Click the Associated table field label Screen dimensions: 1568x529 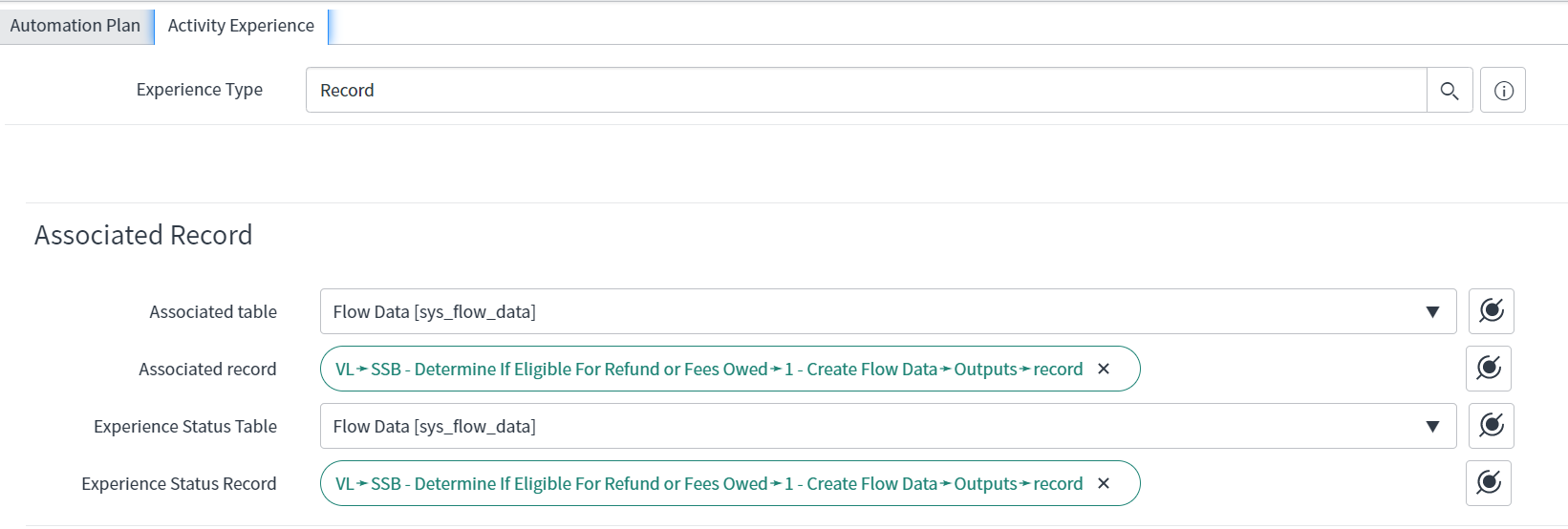[213, 312]
